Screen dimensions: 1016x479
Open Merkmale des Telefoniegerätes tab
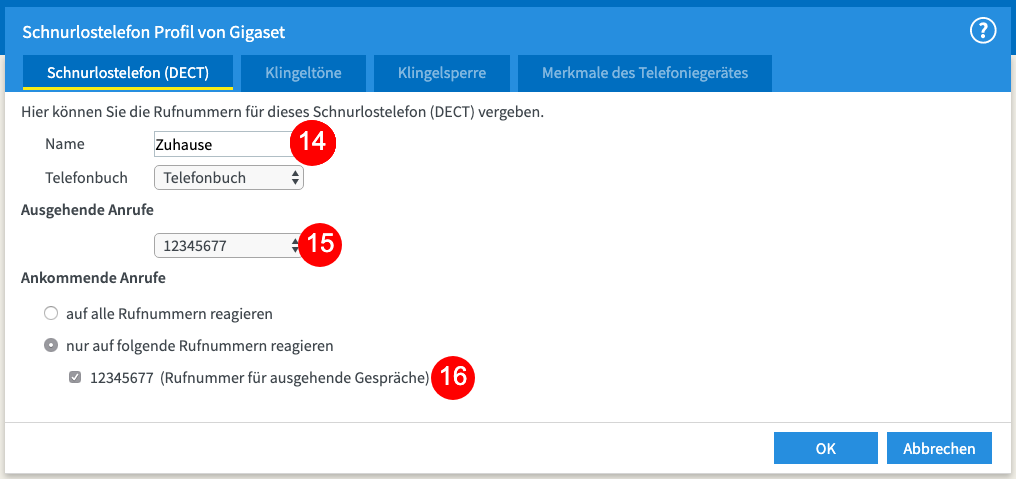coord(645,73)
